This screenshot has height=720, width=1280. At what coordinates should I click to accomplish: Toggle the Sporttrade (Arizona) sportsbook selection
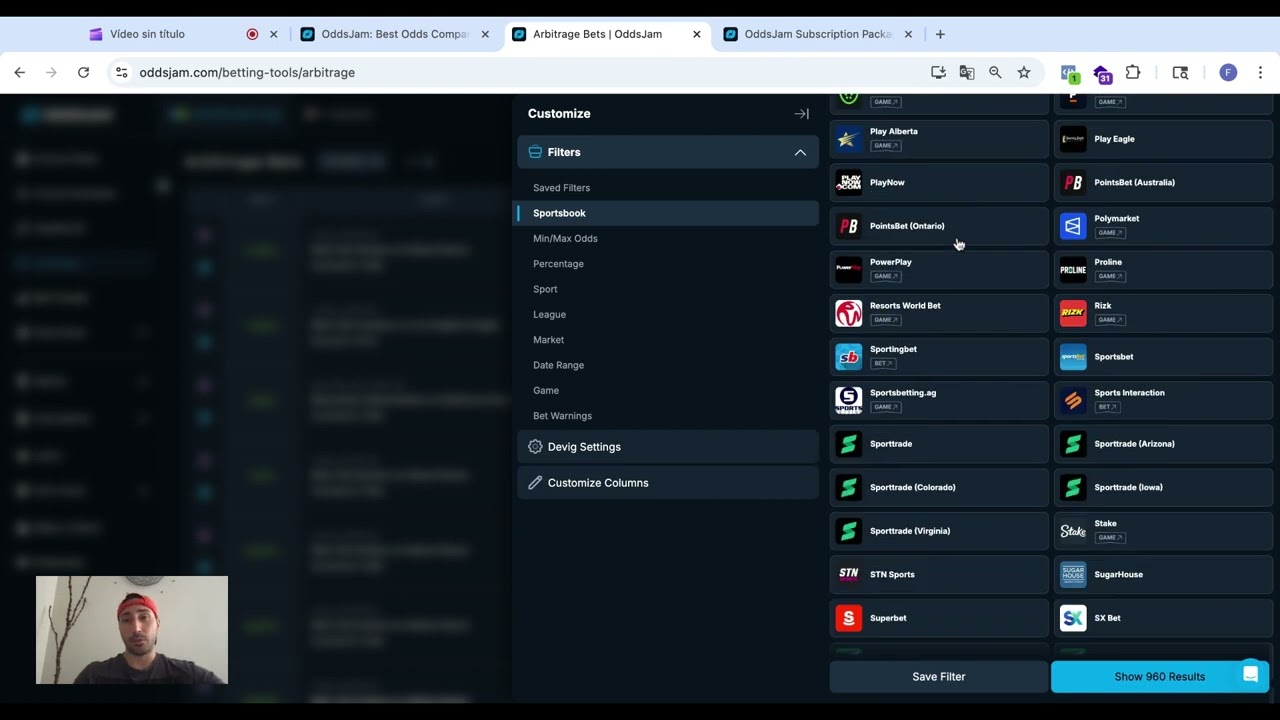[x=1163, y=444]
